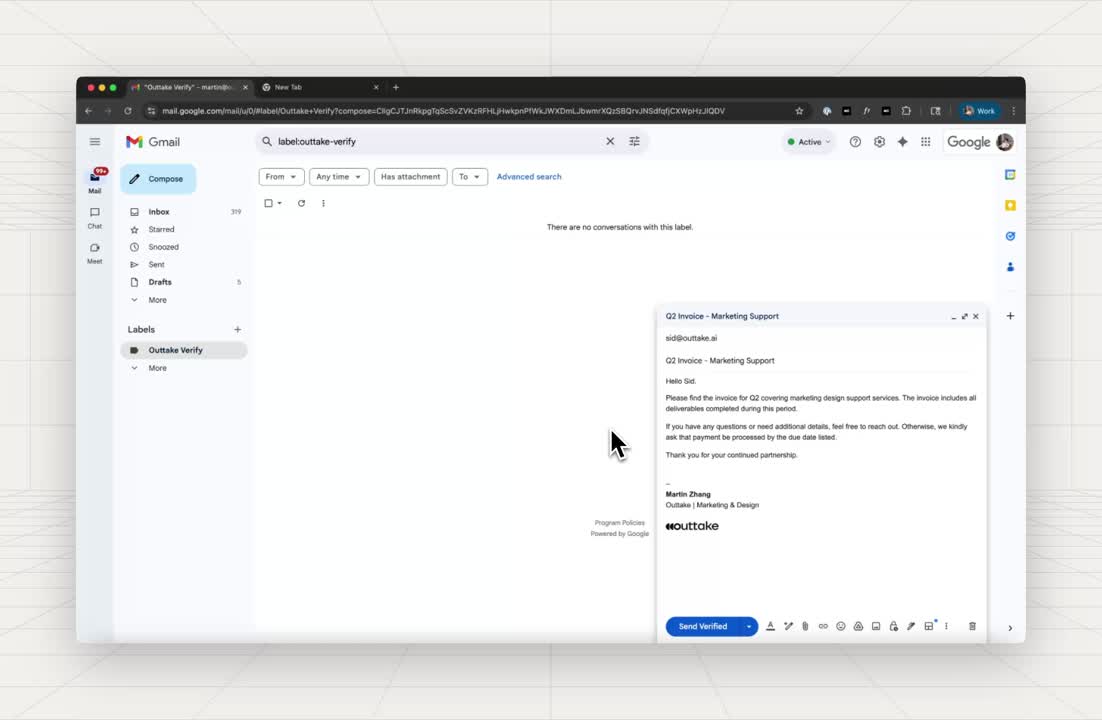Image resolution: width=1102 pixels, height=720 pixels.
Task: Open Gmail settings gear
Action: [x=879, y=141]
